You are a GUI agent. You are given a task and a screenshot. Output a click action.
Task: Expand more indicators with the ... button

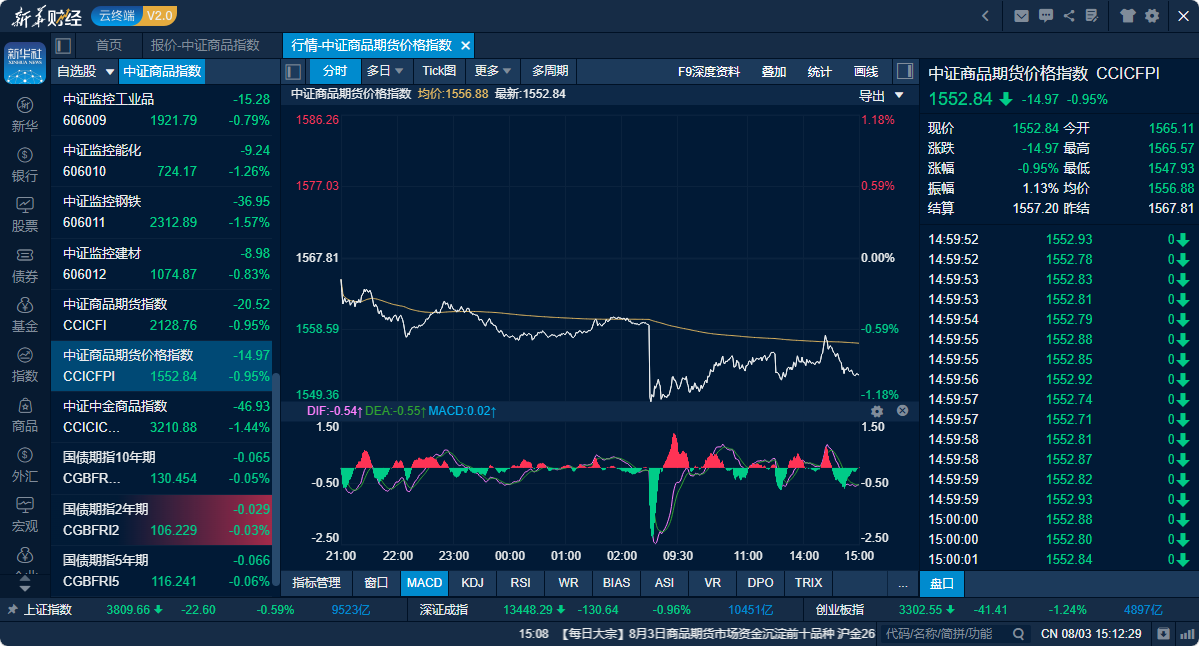click(902, 583)
